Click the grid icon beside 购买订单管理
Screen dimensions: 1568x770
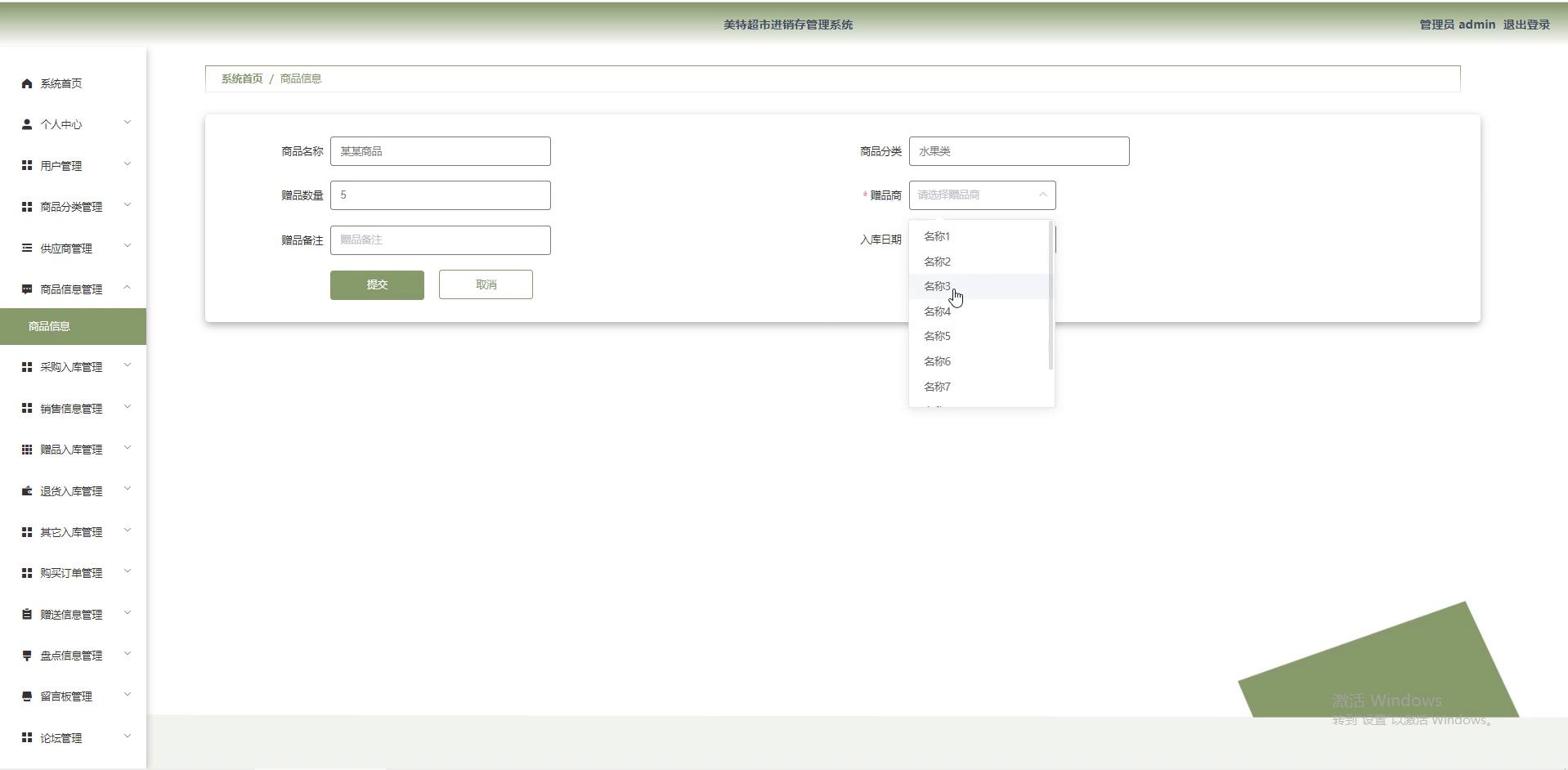[27, 573]
